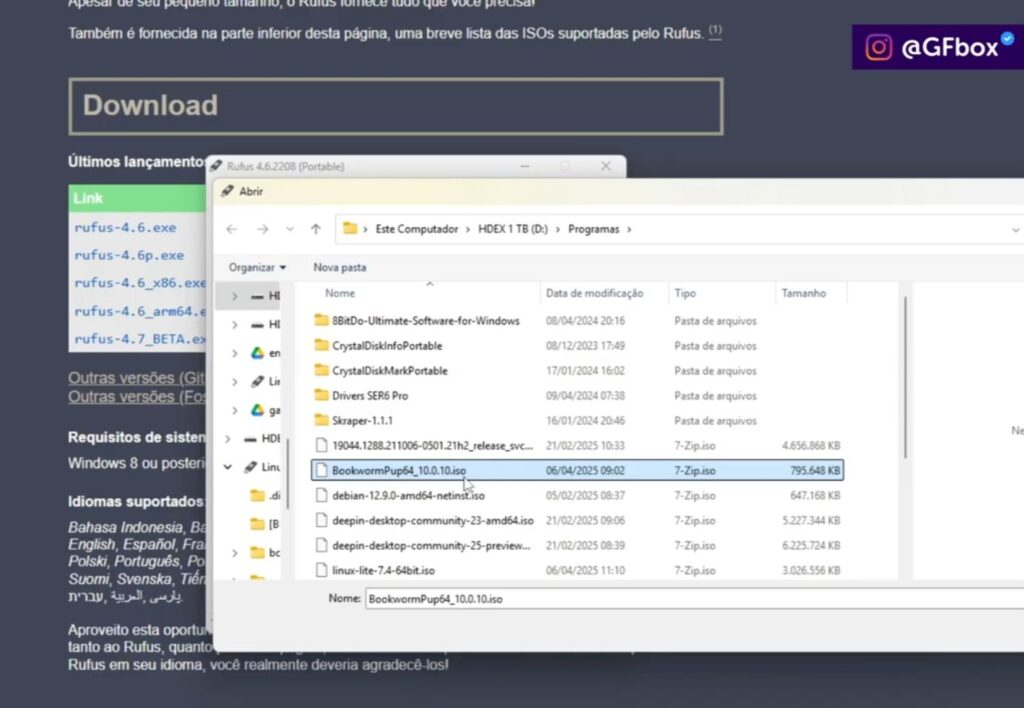The image size is (1024, 708).
Task: Click the 21/02/2025 09:06 modification date
Action: (585, 521)
